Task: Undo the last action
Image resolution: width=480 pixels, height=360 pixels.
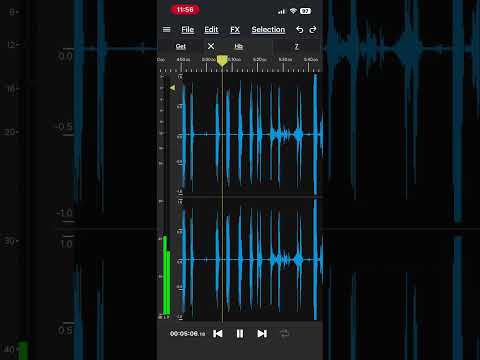Action: pyautogui.click(x=300, y=30)
